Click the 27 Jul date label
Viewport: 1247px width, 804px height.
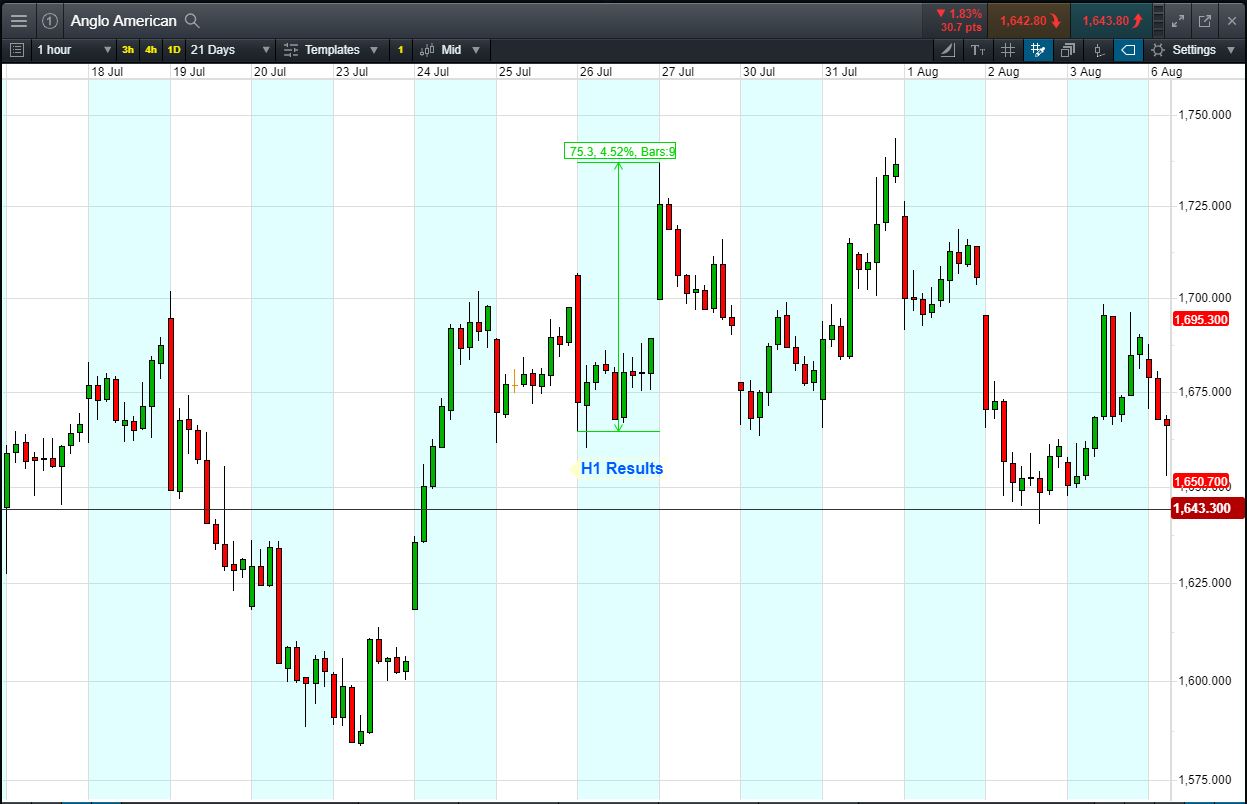click(678, 72)
